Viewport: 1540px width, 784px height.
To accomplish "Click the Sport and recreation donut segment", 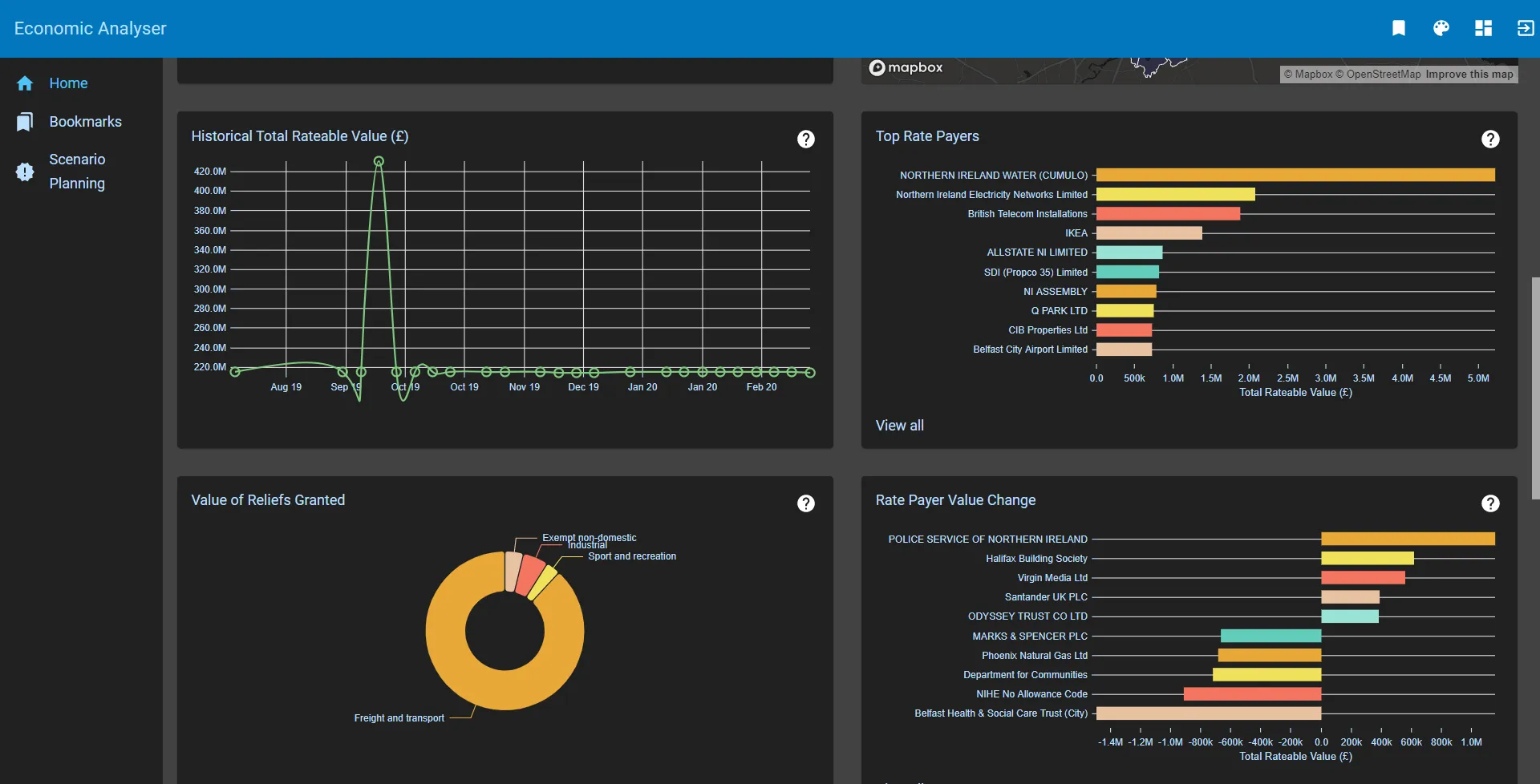I will pyautogui.click(x=542, y=583).
